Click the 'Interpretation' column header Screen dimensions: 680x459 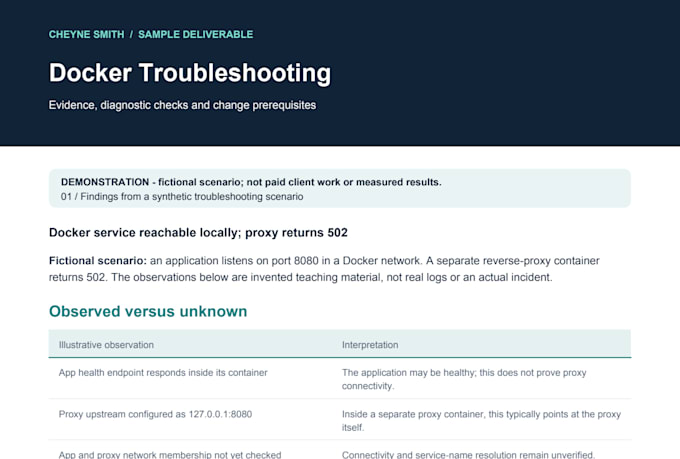pyautogui.click(x=370, y=345)
